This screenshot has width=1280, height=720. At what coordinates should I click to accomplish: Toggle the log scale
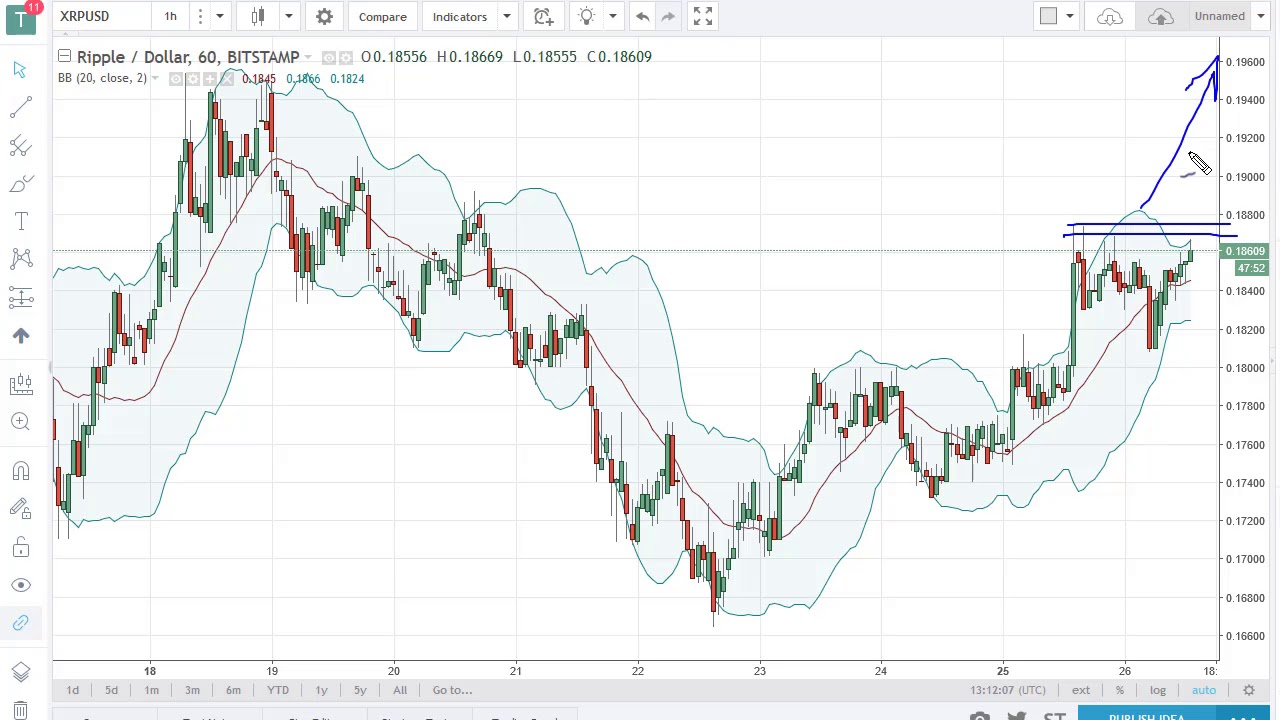coord(1157,690)
